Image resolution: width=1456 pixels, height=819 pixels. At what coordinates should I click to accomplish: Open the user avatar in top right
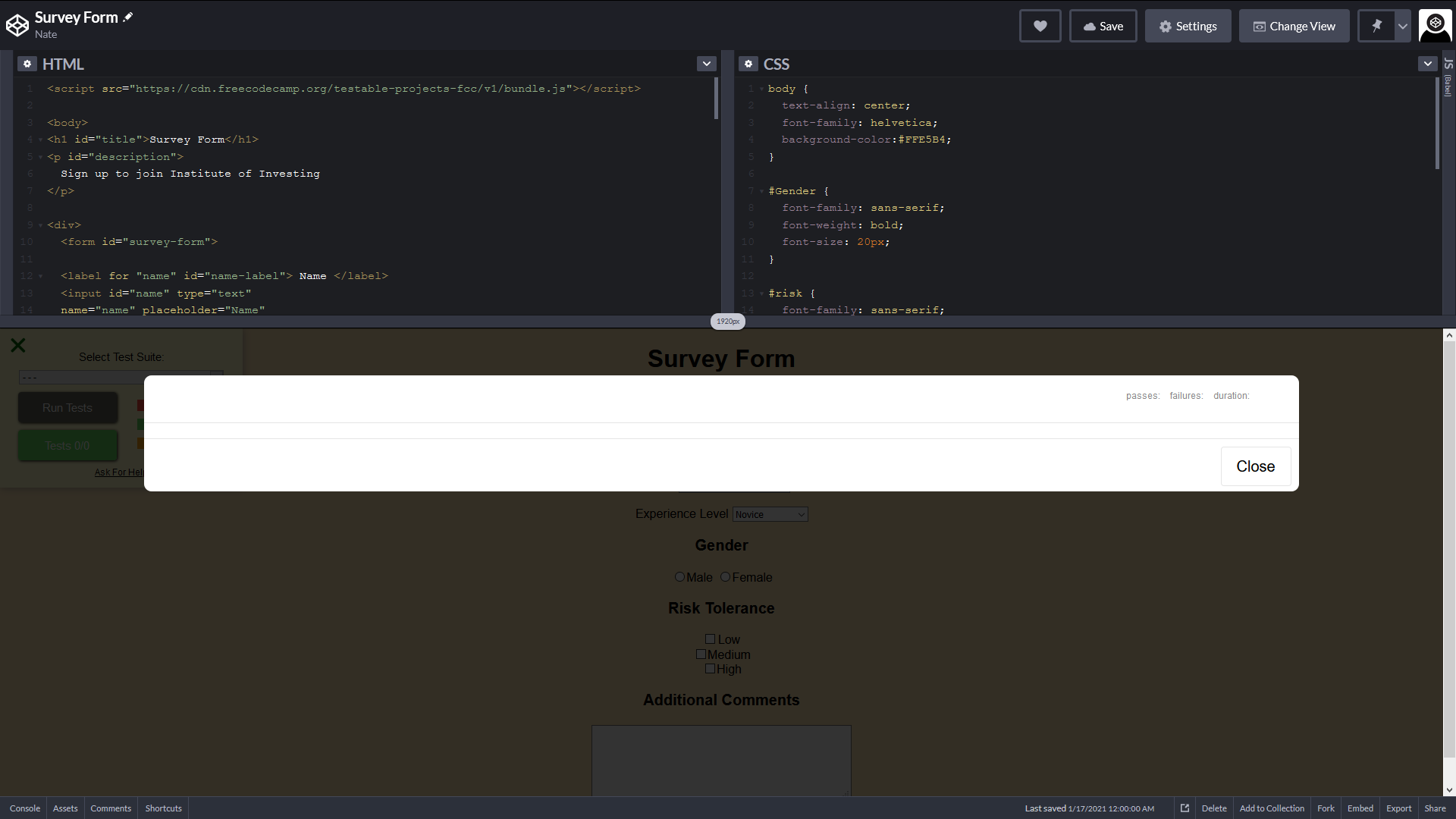point(1435,26)
